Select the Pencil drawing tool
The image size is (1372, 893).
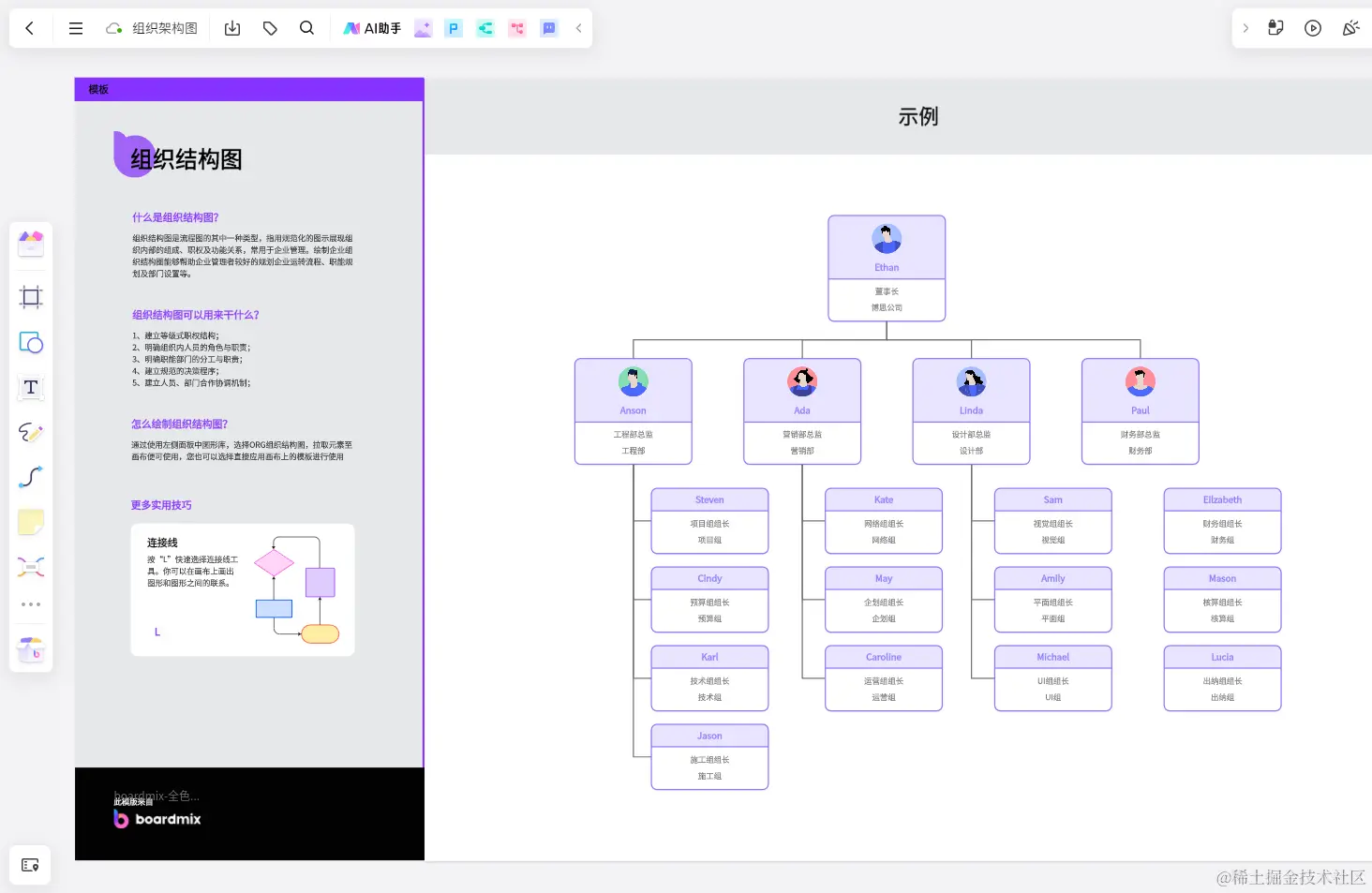[x=31, y=432]
